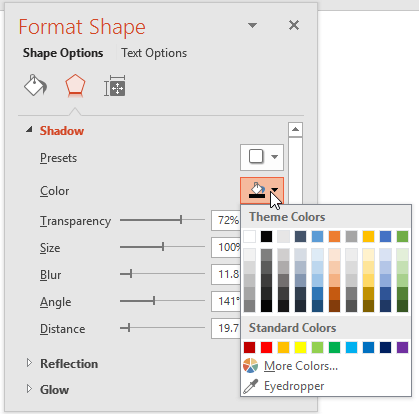Pick the royal blue theme color swatch
This screenshot has width=419, height=414.
tap(385, 237)
